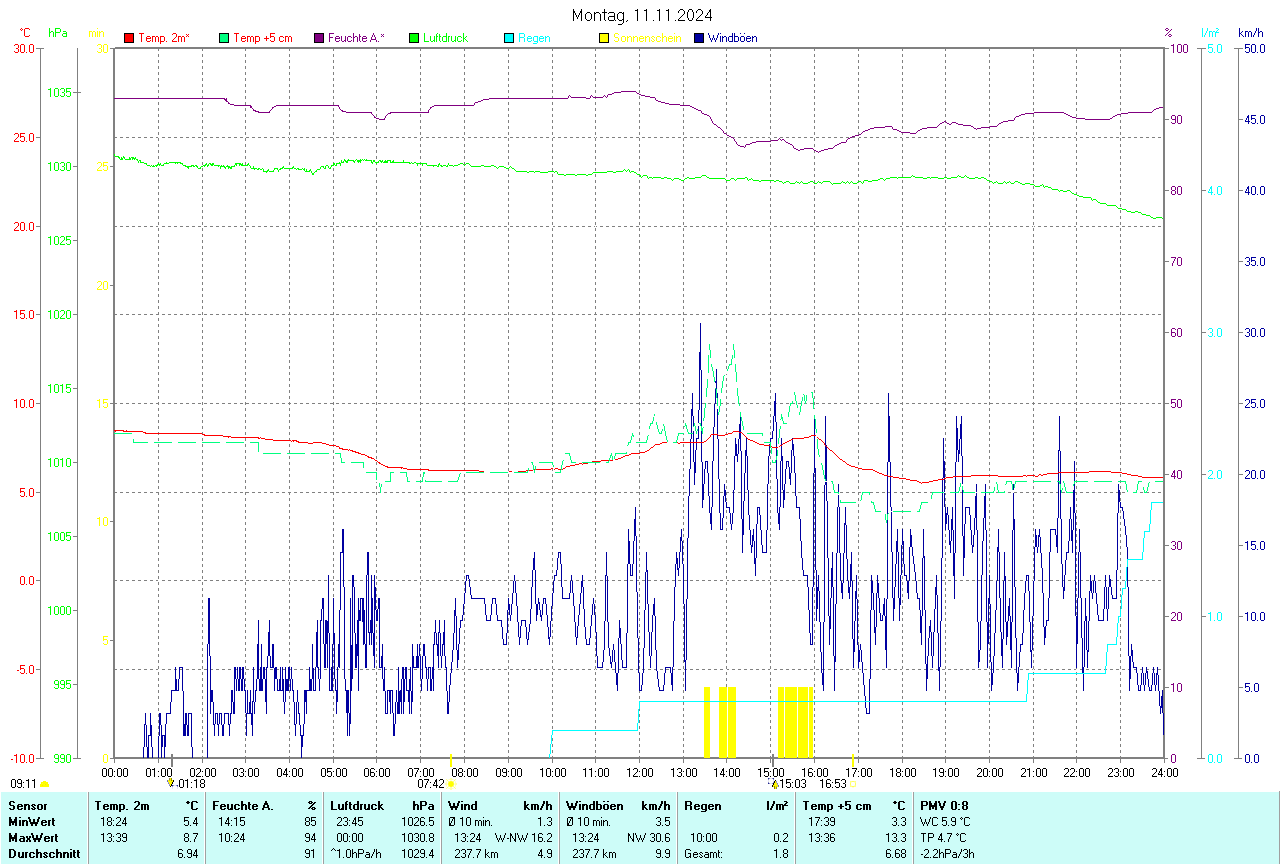Click the red Temp. 2m legend swatch
Screen dimensions: 1280x864
point(129,38)
